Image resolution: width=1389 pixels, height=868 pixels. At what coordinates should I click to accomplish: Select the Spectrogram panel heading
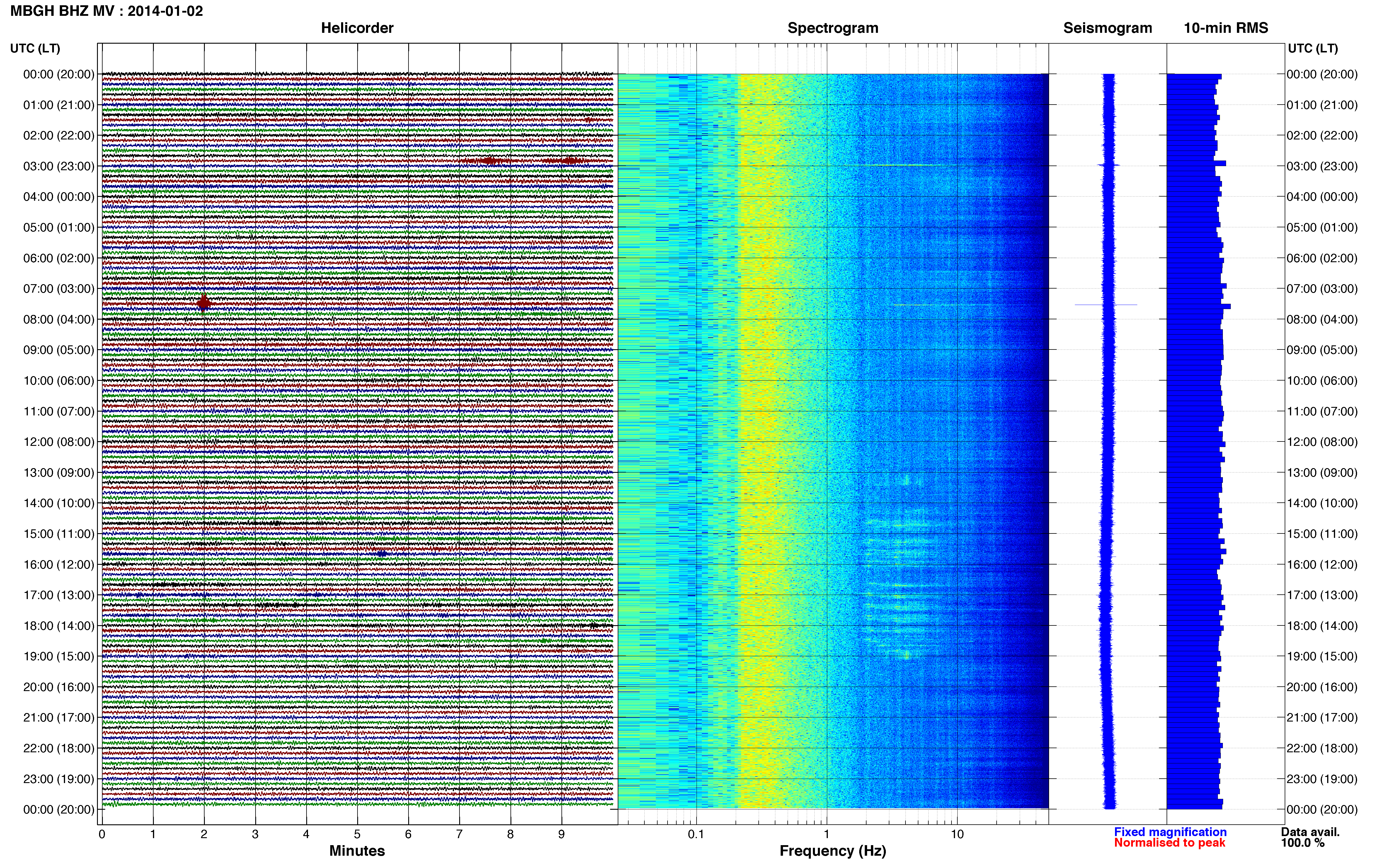click(x=833, y=28)
